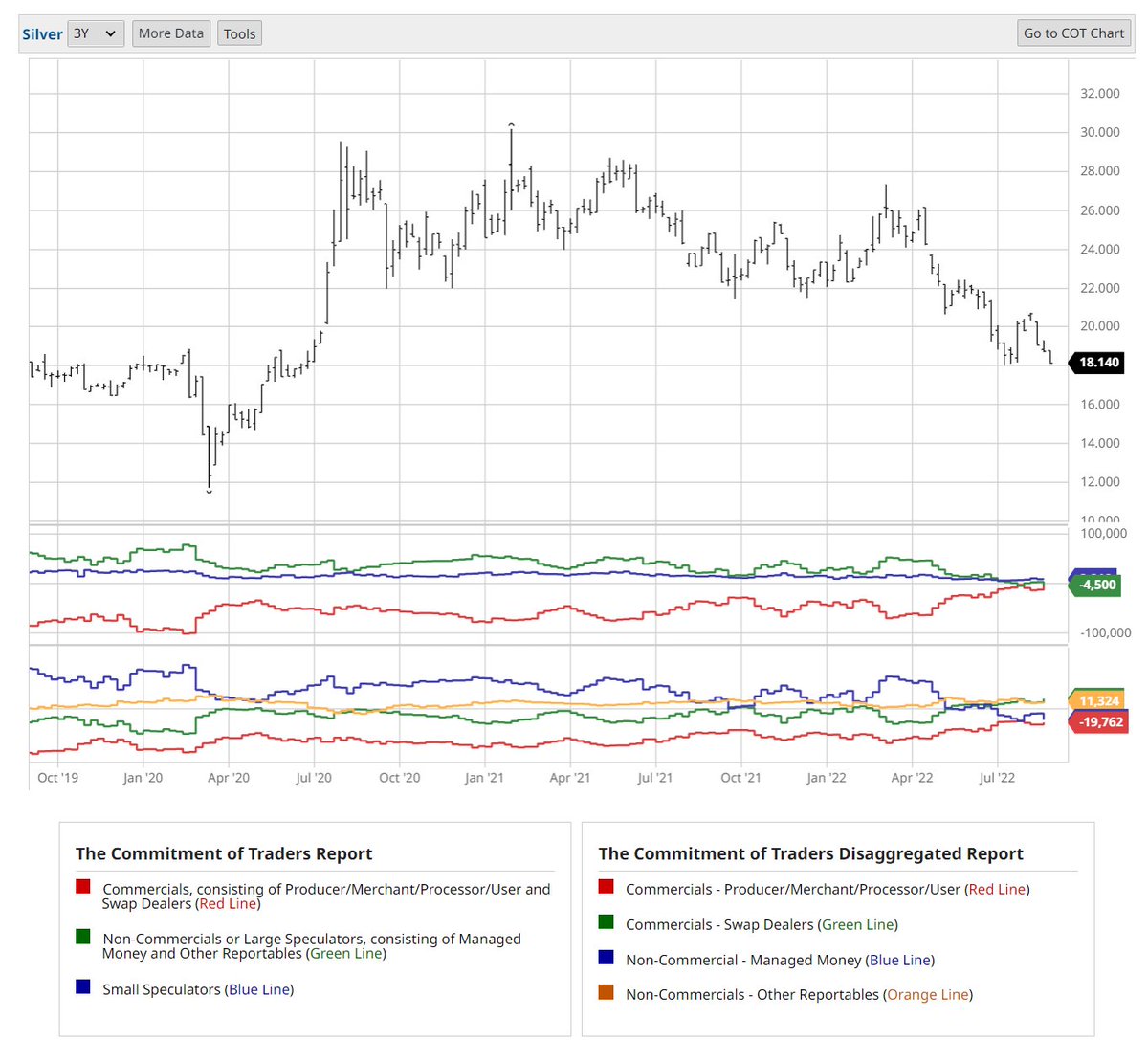1148x1040 pixels.
Task: Click the Oct '20 date axis label
Action: pyautogui.click(x=400, y=778)
